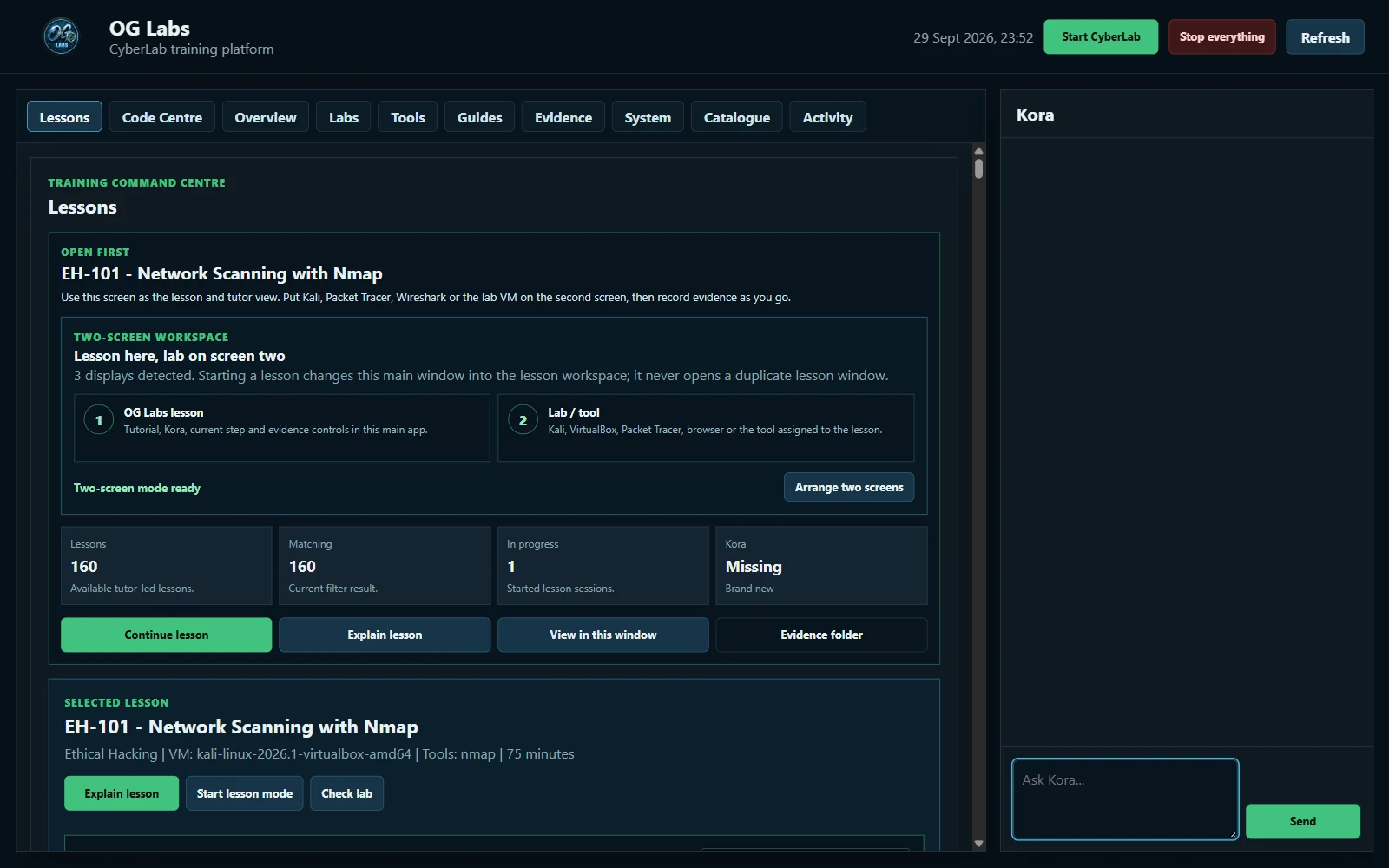This screenshot has width=1389, height=868.
Task: Click in the Ask Kora text box
Action: [1125, 799]
